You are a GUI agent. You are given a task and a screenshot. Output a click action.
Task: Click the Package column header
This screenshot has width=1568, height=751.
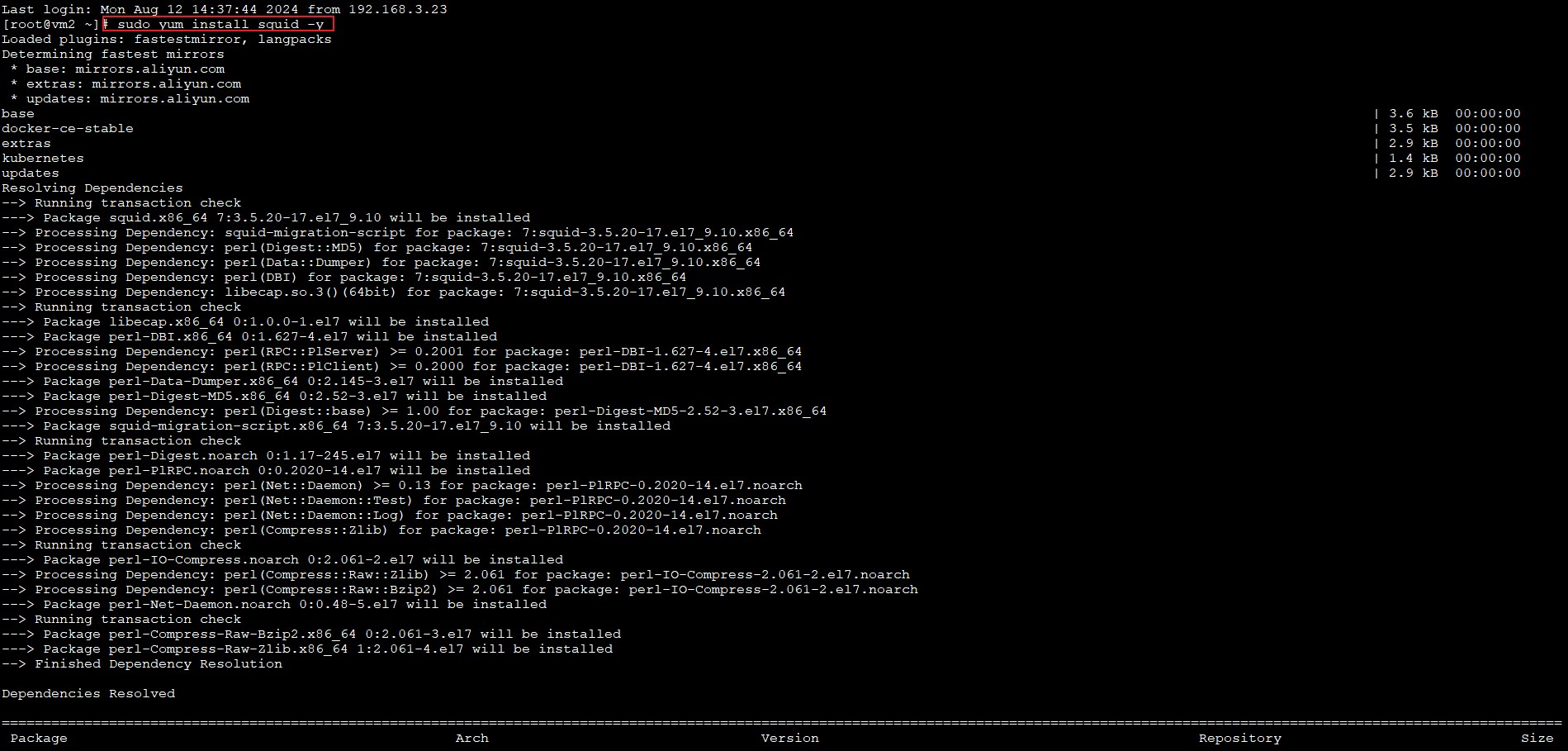(x=39, y=738)
